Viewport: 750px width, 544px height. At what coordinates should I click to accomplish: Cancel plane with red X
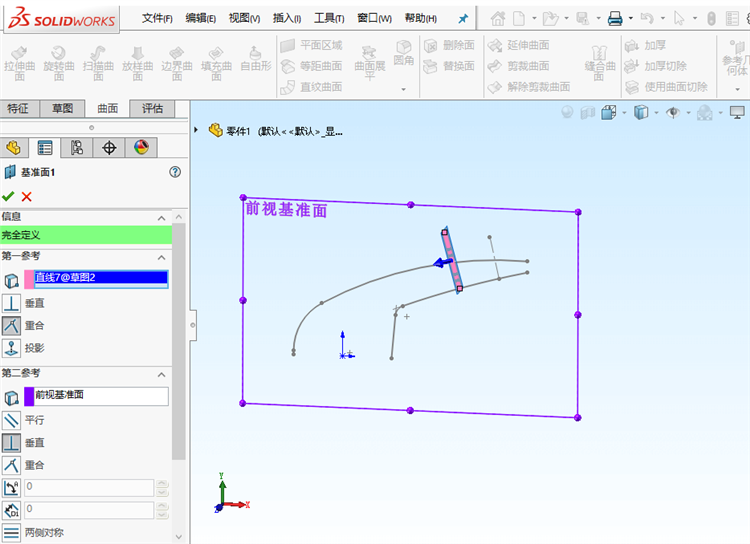click(27, 197)
